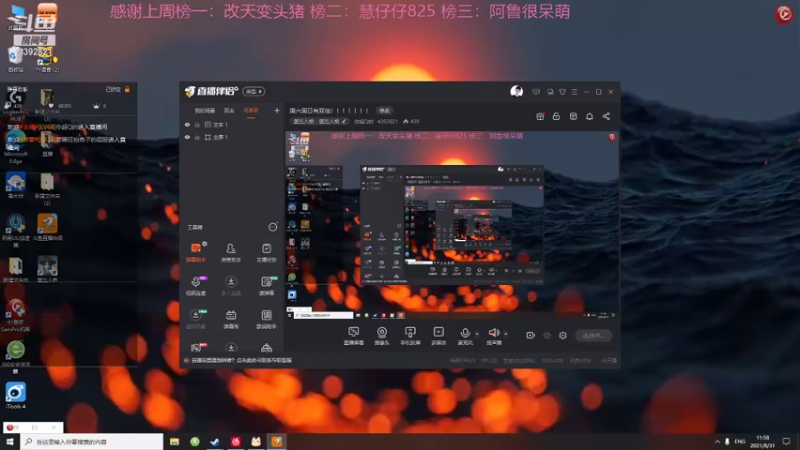Open the Windows notification center icon
Screen dimensions: 800x450
(x=786, y=441)
